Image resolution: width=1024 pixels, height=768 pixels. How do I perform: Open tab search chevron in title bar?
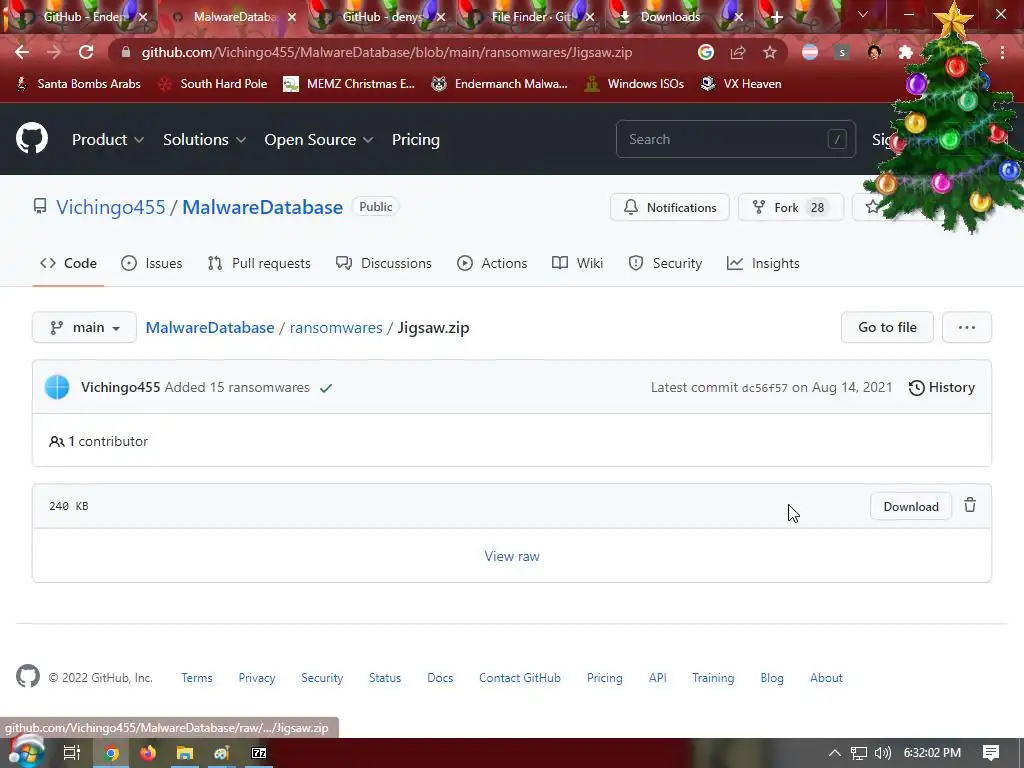tap(863, 14)
